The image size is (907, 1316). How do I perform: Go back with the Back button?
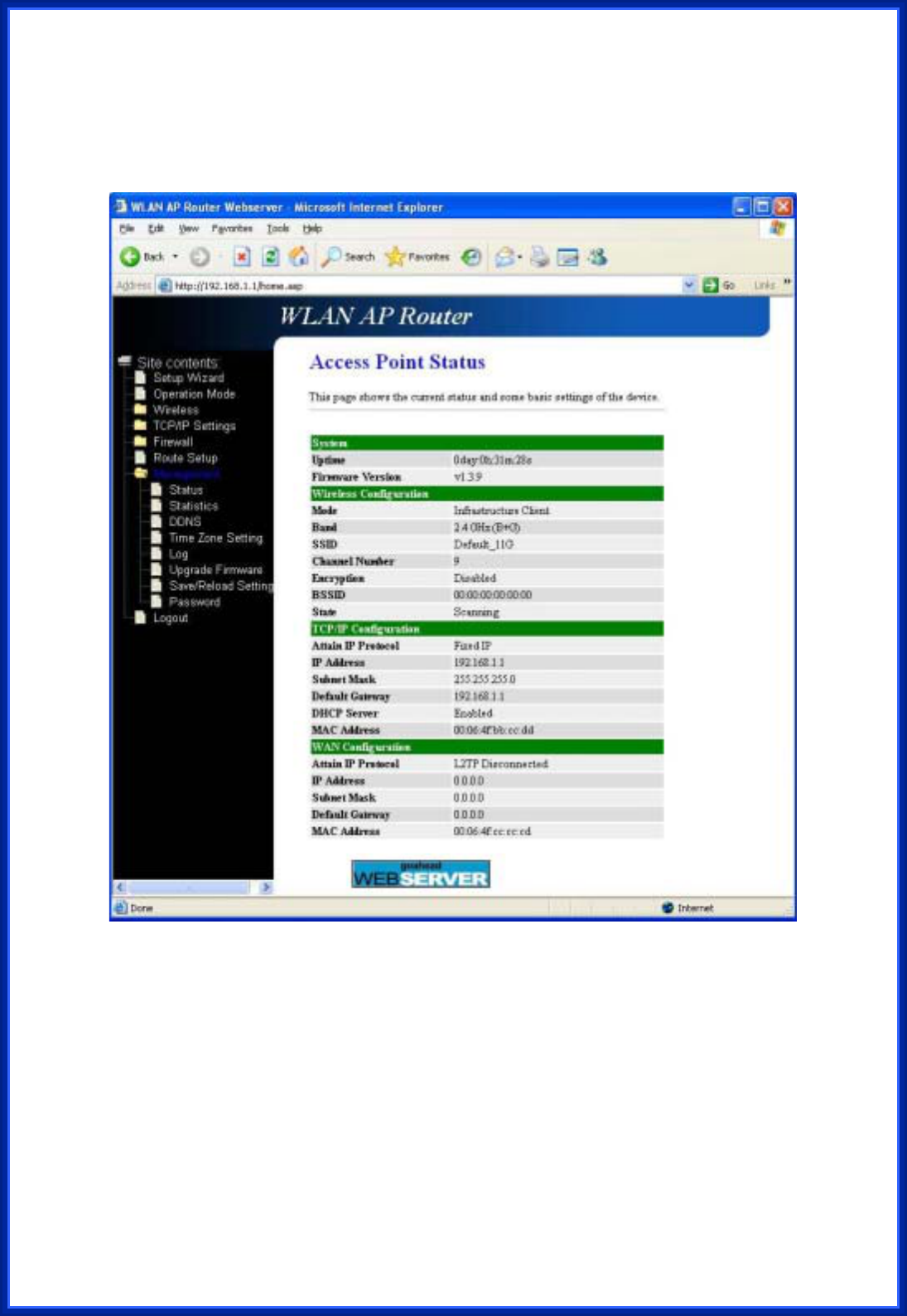pyautogui.click(x=142, y=257)
